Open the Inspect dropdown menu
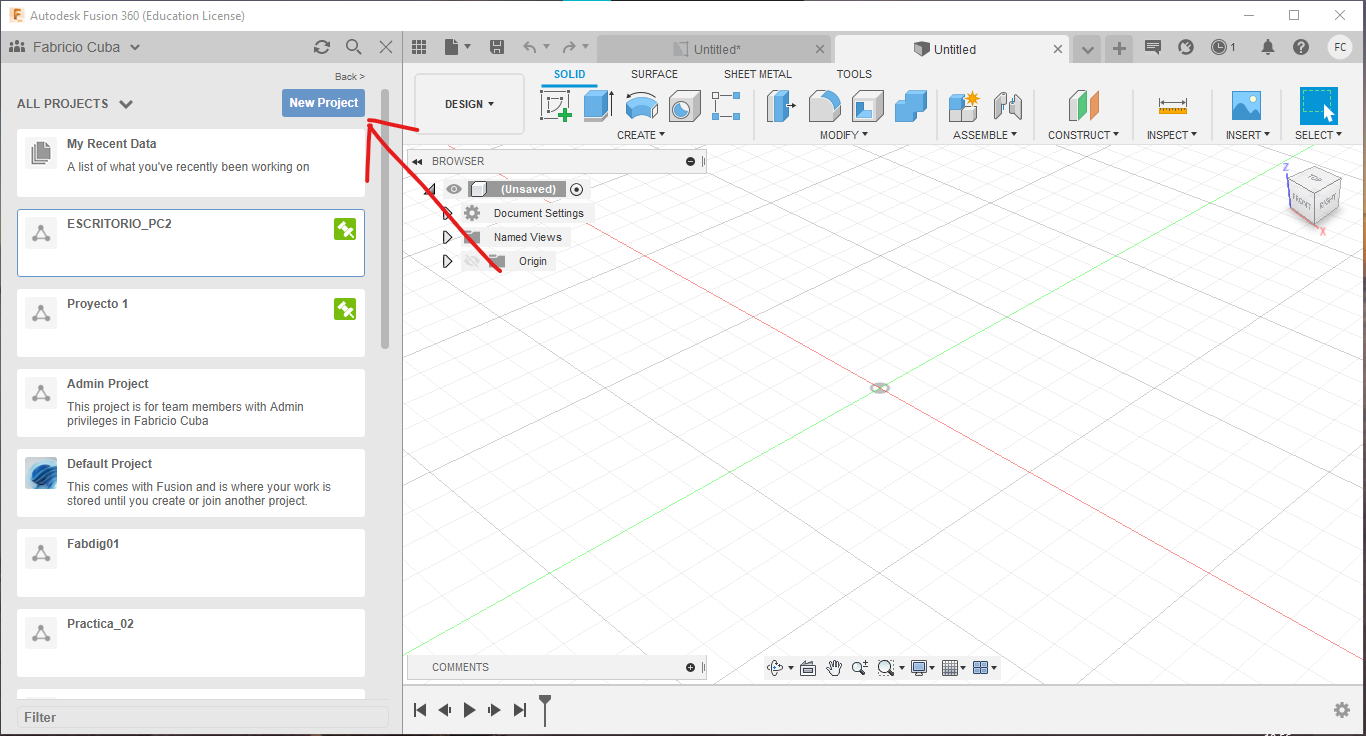This screenshot has height=736, width=1366. 1172,135
